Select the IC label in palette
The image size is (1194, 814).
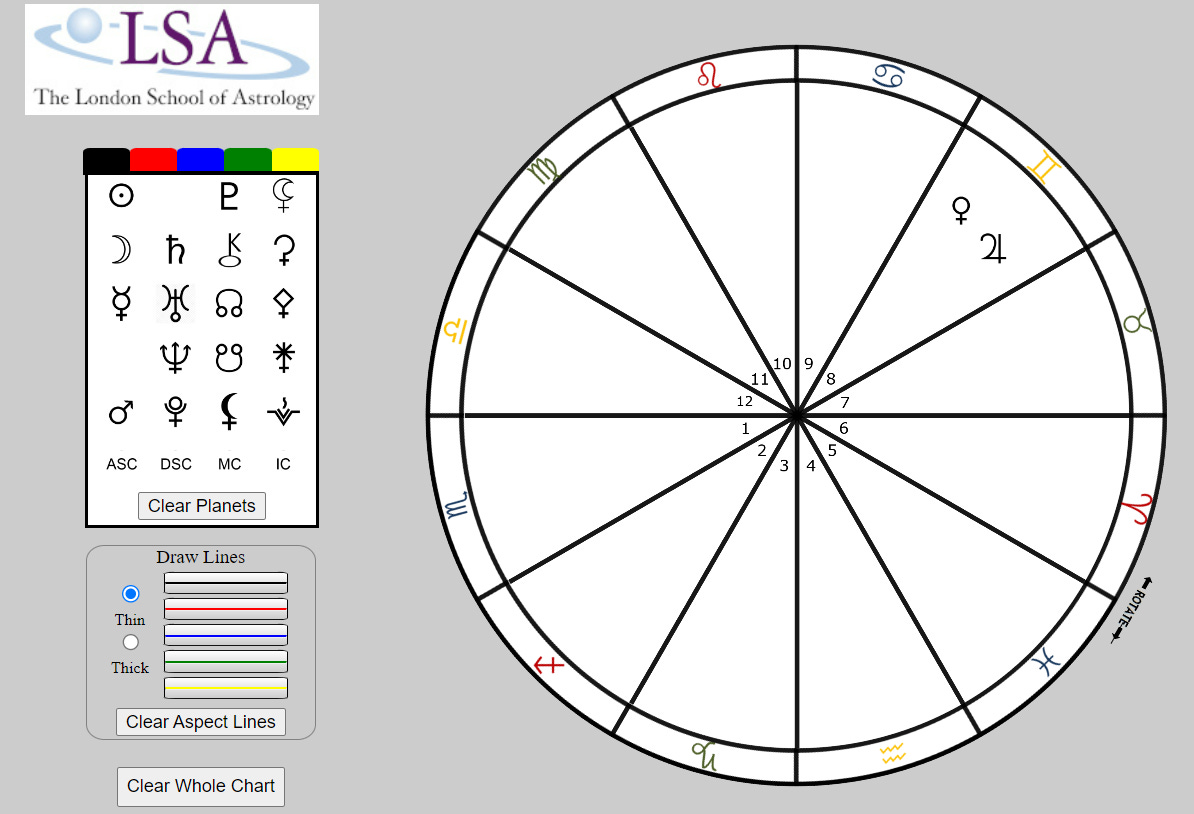tap(283, 464)
